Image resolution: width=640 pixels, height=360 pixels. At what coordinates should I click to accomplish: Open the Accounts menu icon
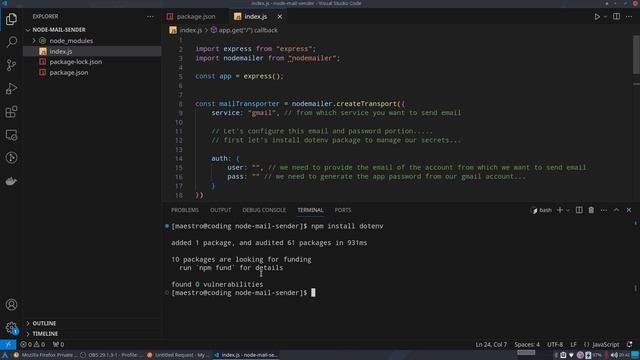[x=11, y=304]
